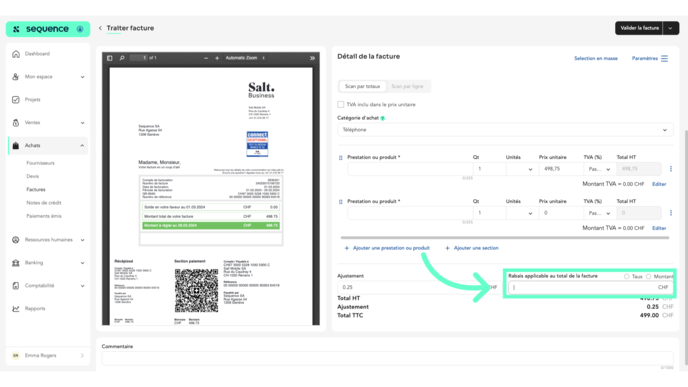This screenshot has width=688, height=387.
Task: Open PDF search magnifier icon
Action: point(122,58)
